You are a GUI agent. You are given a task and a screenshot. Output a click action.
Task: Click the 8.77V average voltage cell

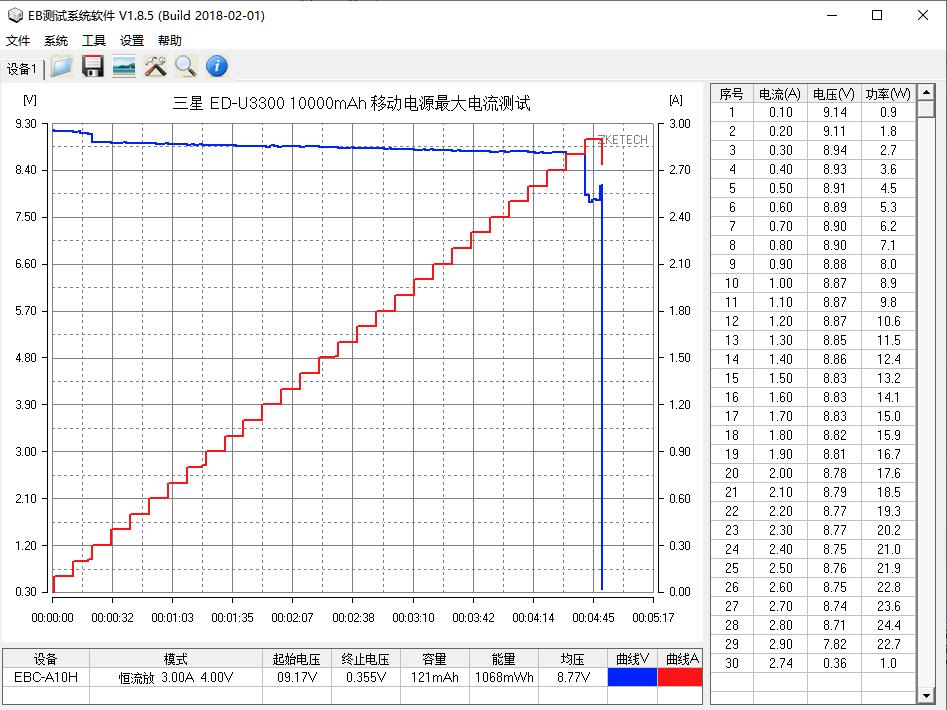(x=572, y=677)
